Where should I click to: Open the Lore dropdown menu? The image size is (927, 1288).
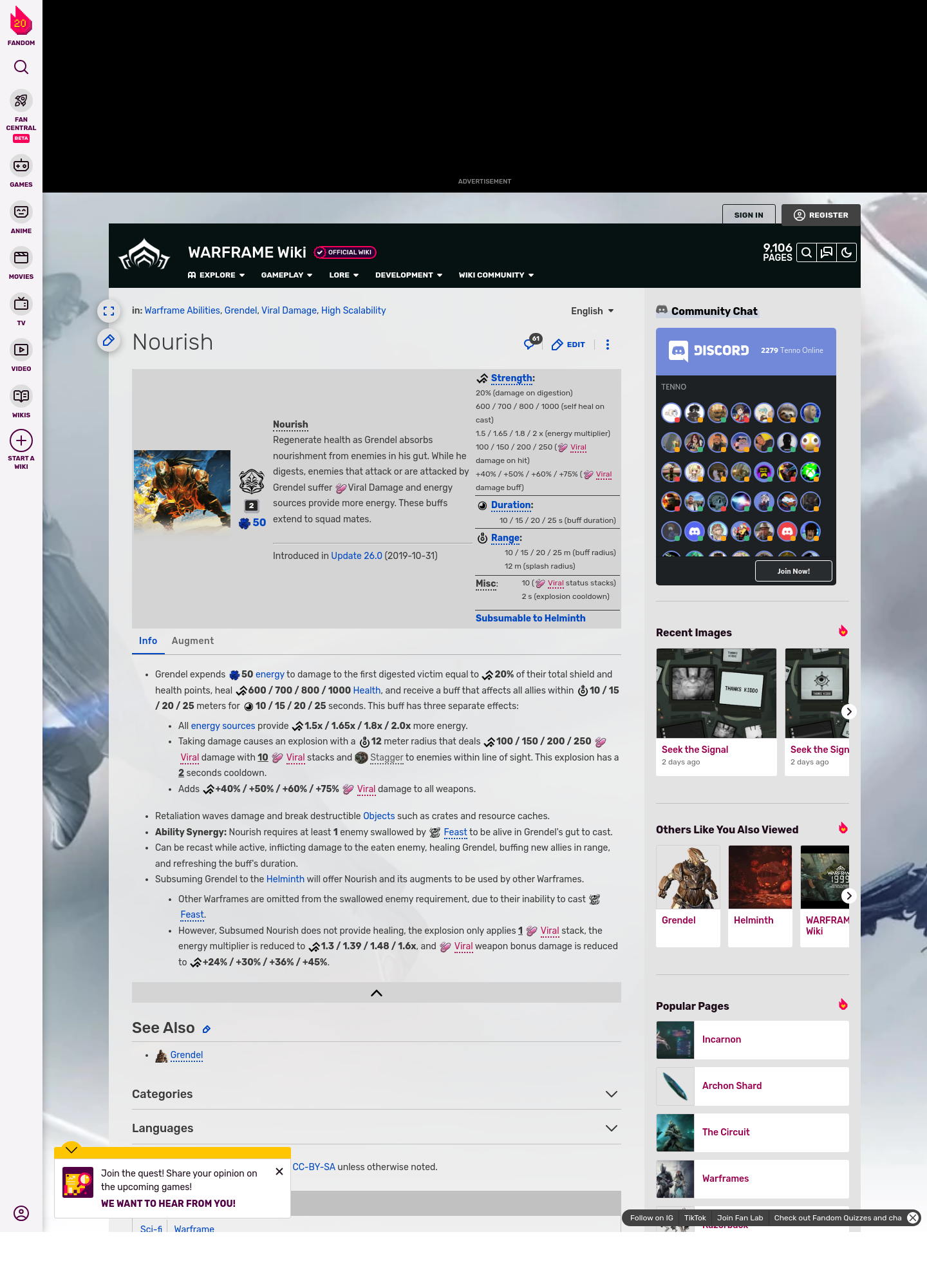344,275
